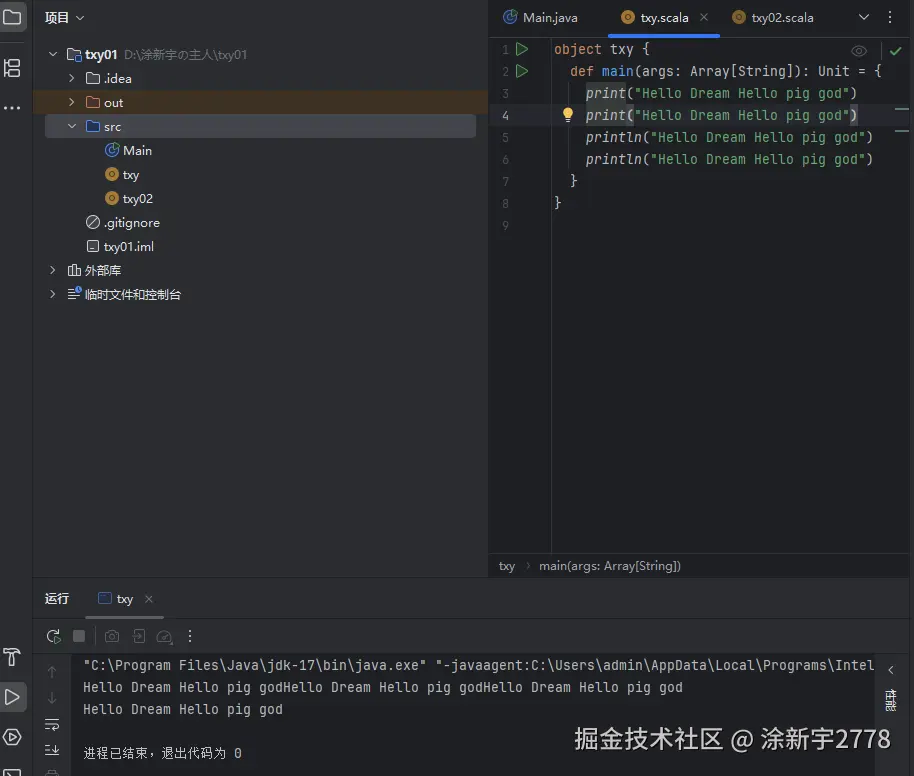Toggle scroll to end of console
Viewport: 914px width, 776px height.
52,750
